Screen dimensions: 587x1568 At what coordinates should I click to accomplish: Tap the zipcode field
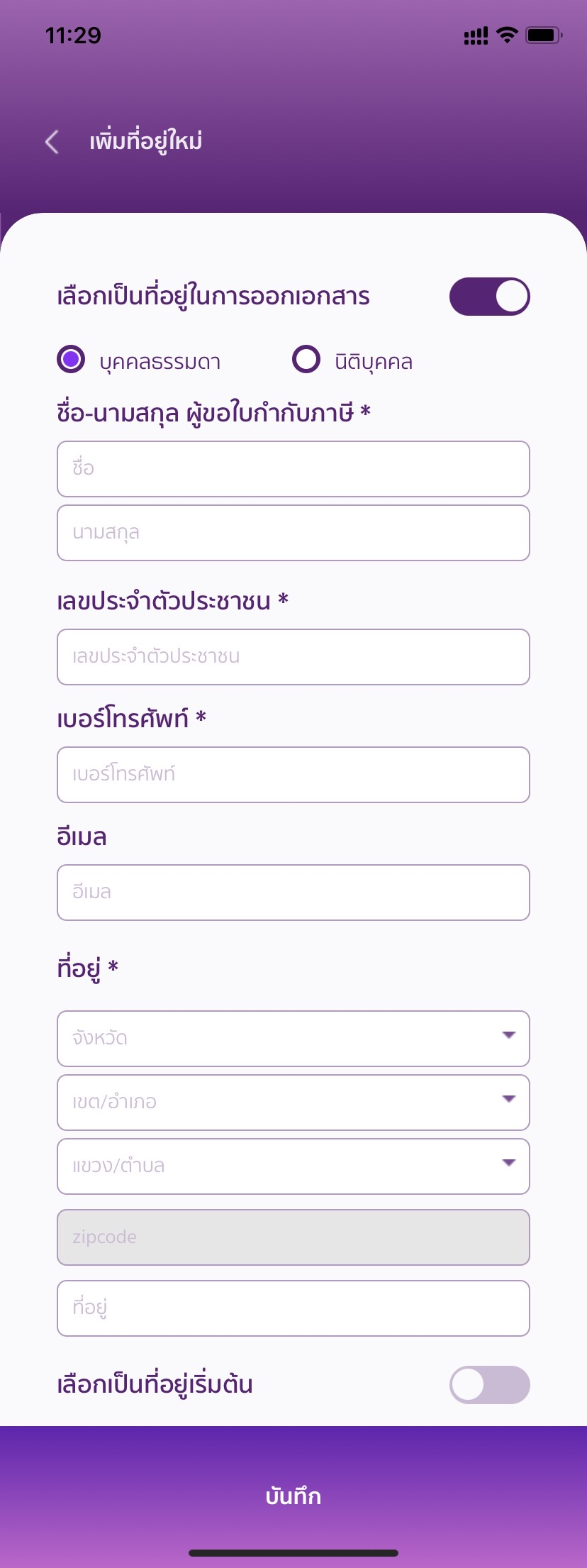(293, 1237)
